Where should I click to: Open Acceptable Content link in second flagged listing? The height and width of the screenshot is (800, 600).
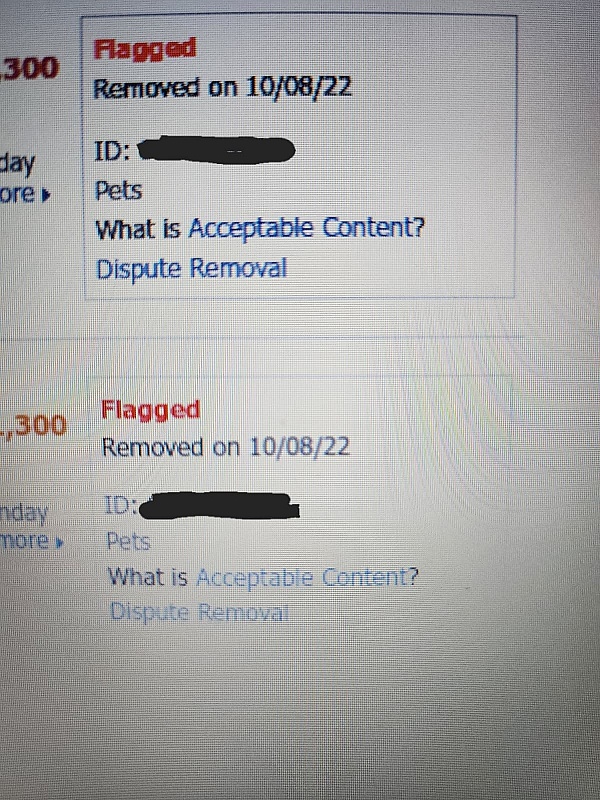(x=307, y=577)
